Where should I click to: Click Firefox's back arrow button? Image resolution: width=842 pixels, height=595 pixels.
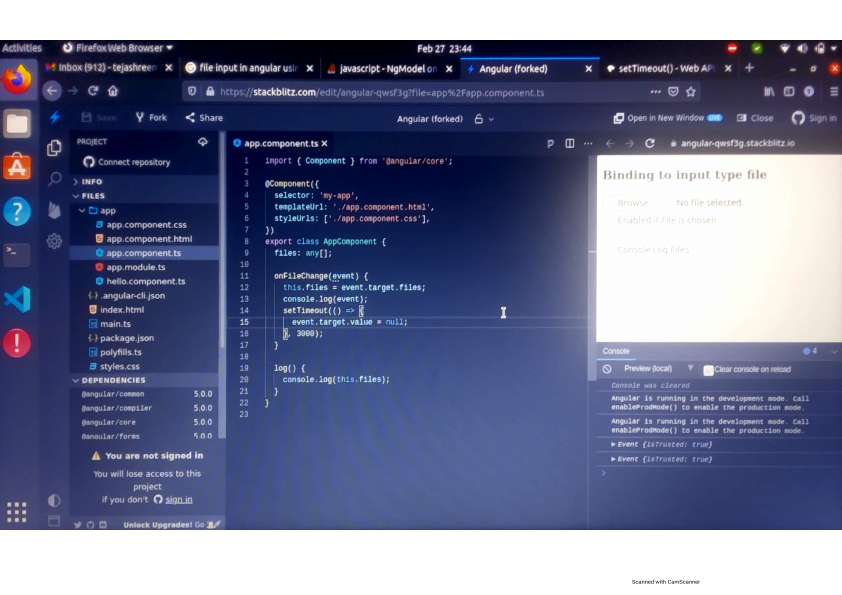tap(52, 91)
